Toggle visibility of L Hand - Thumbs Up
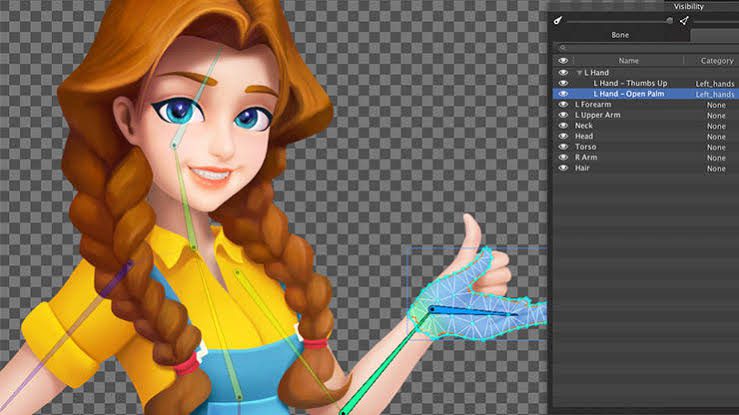 point(563,83)
